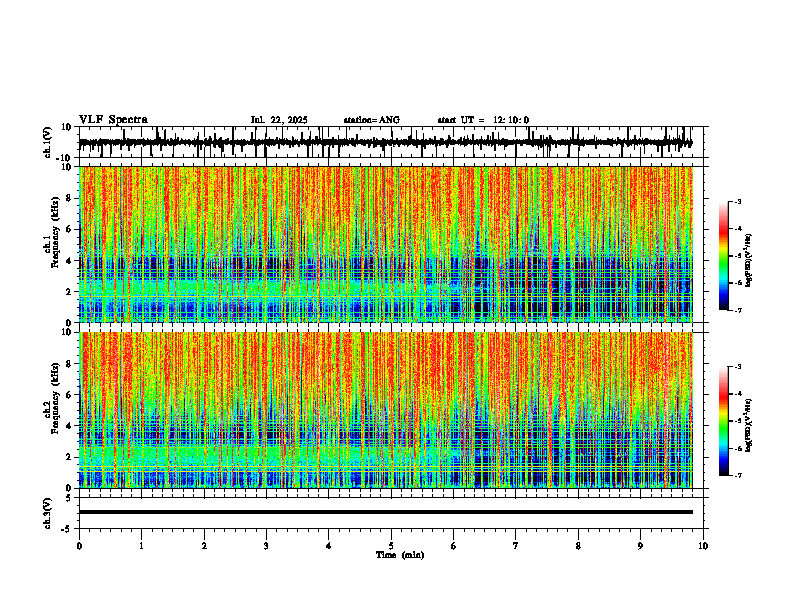
Task: Click the "-3" label atop ch.1 colorbar
Action: click(x=738, y=201)
